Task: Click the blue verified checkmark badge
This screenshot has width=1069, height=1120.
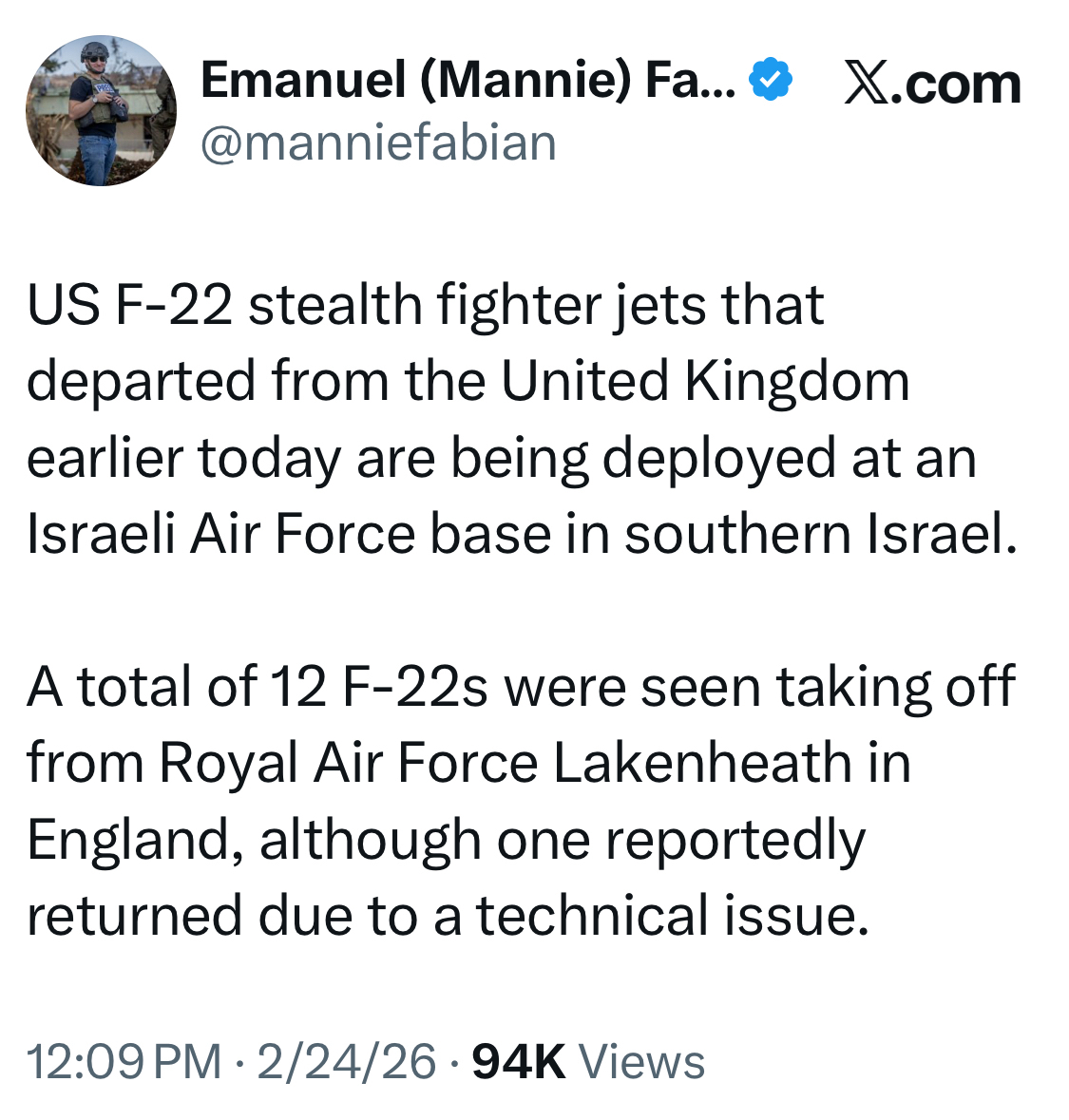Action: [x=771, y=79]
